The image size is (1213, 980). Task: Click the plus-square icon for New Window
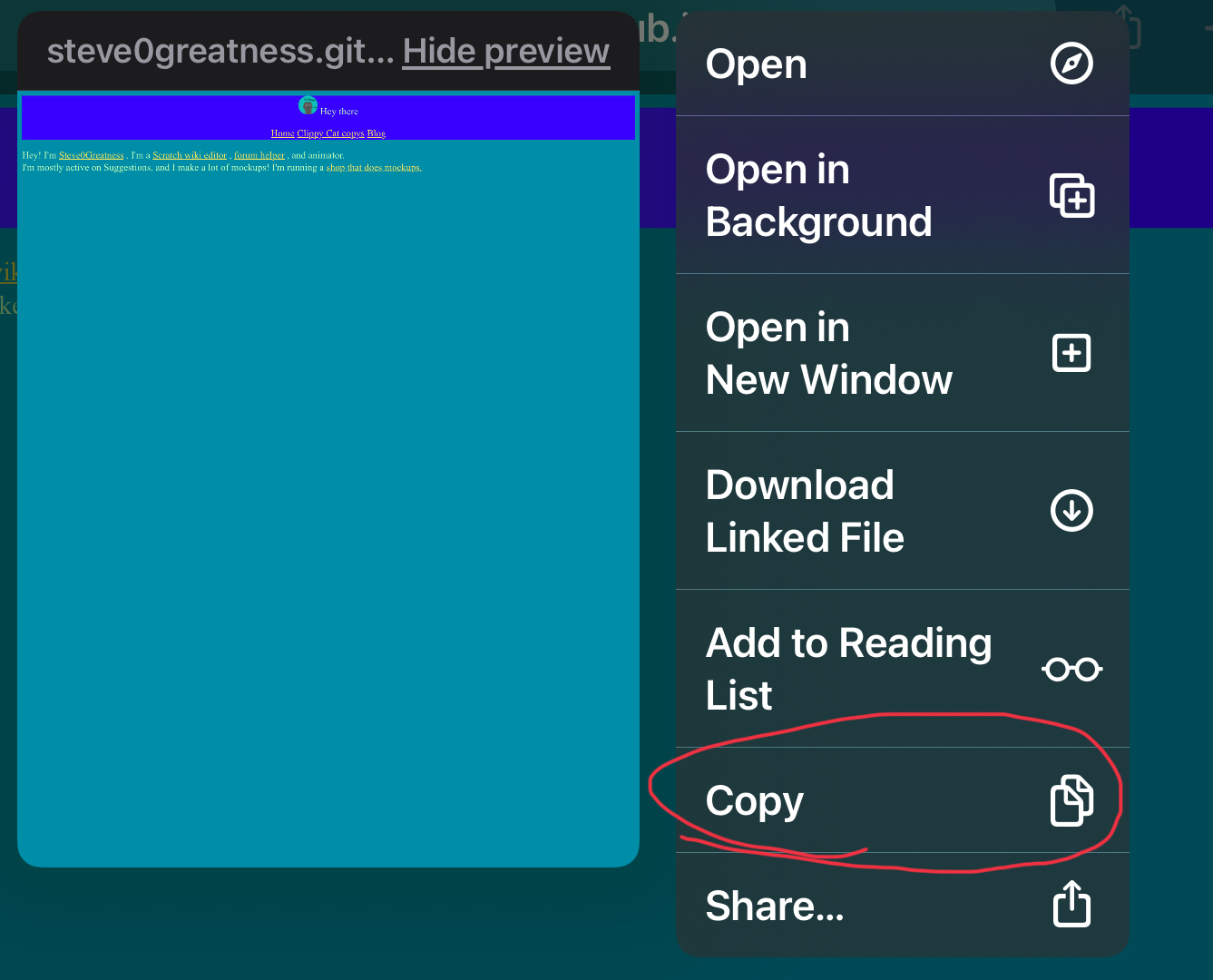pos(1071,353)
